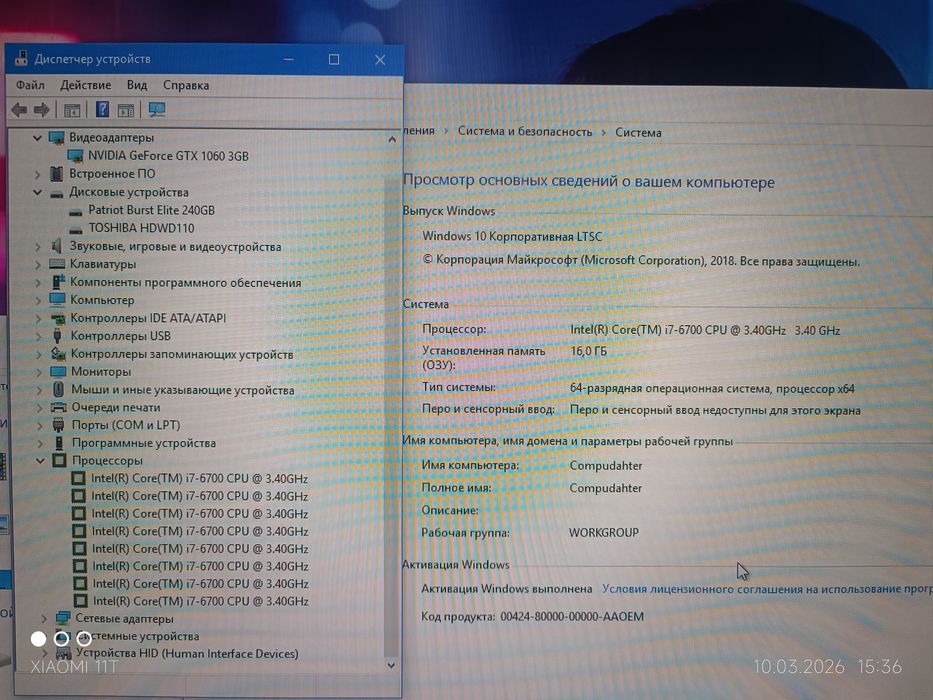Viewport: 933px width, 700px height.
Task: Collapse the Видеоадаптеры tree node
Action: pos(37,138)
